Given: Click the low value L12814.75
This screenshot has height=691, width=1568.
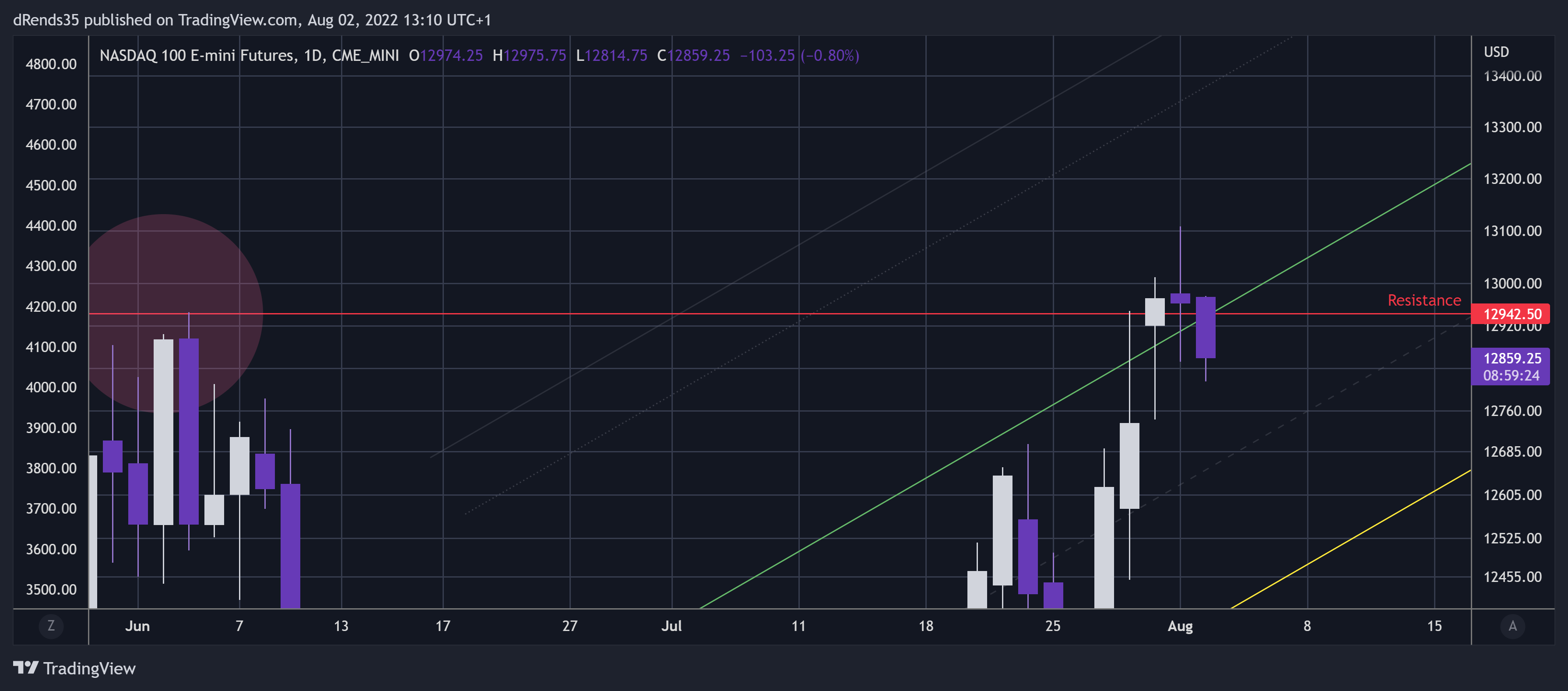Looking at the screenshot, I should 611,56.
